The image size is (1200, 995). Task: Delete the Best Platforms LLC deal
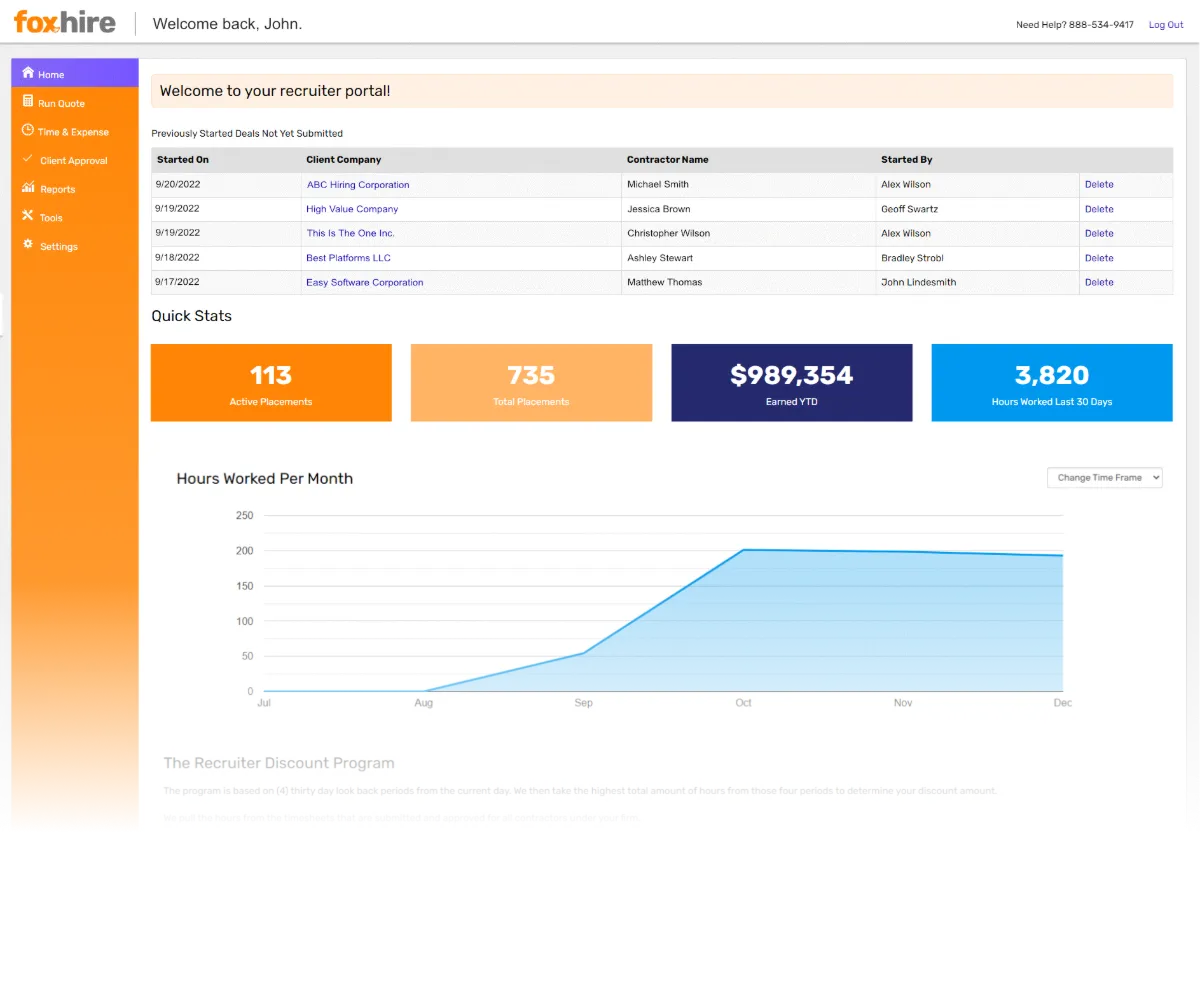(x=1099, y=258)
